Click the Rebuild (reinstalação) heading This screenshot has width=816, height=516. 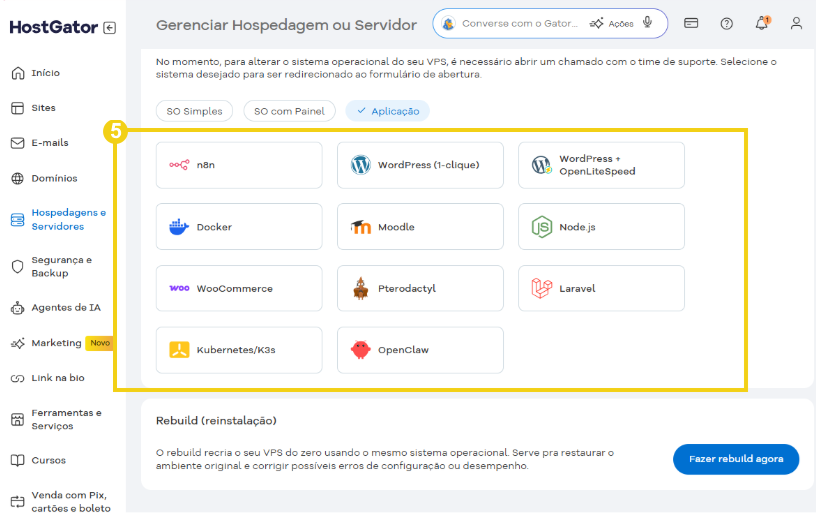(216, 421)
